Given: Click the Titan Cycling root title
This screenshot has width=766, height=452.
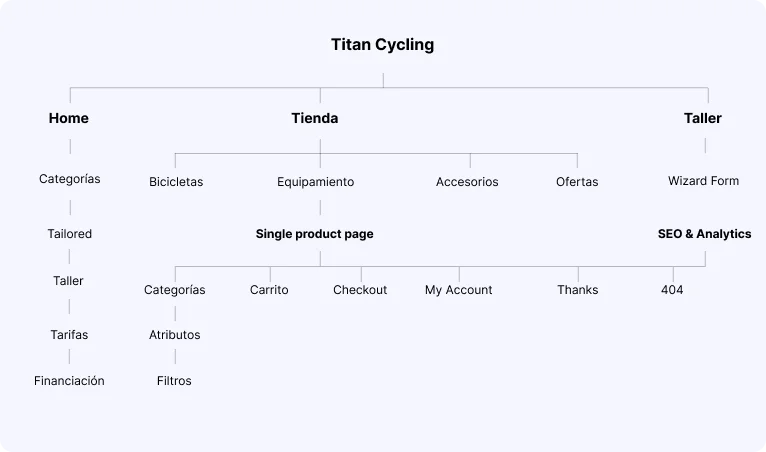Looking at the screenshot, I should [382, 45].
